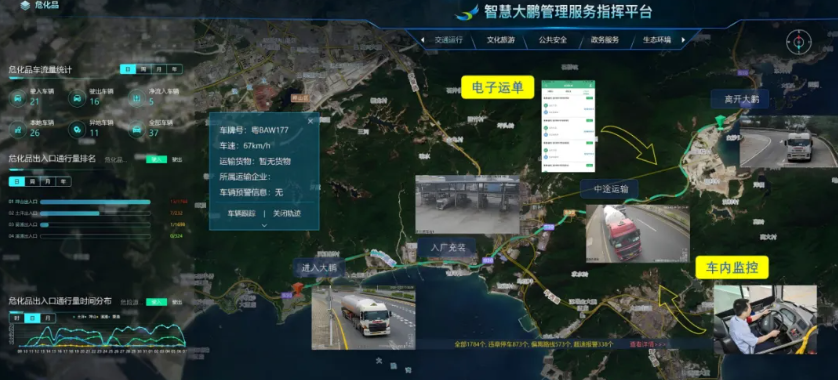Open the 生态环境 tab

point(657,40)
